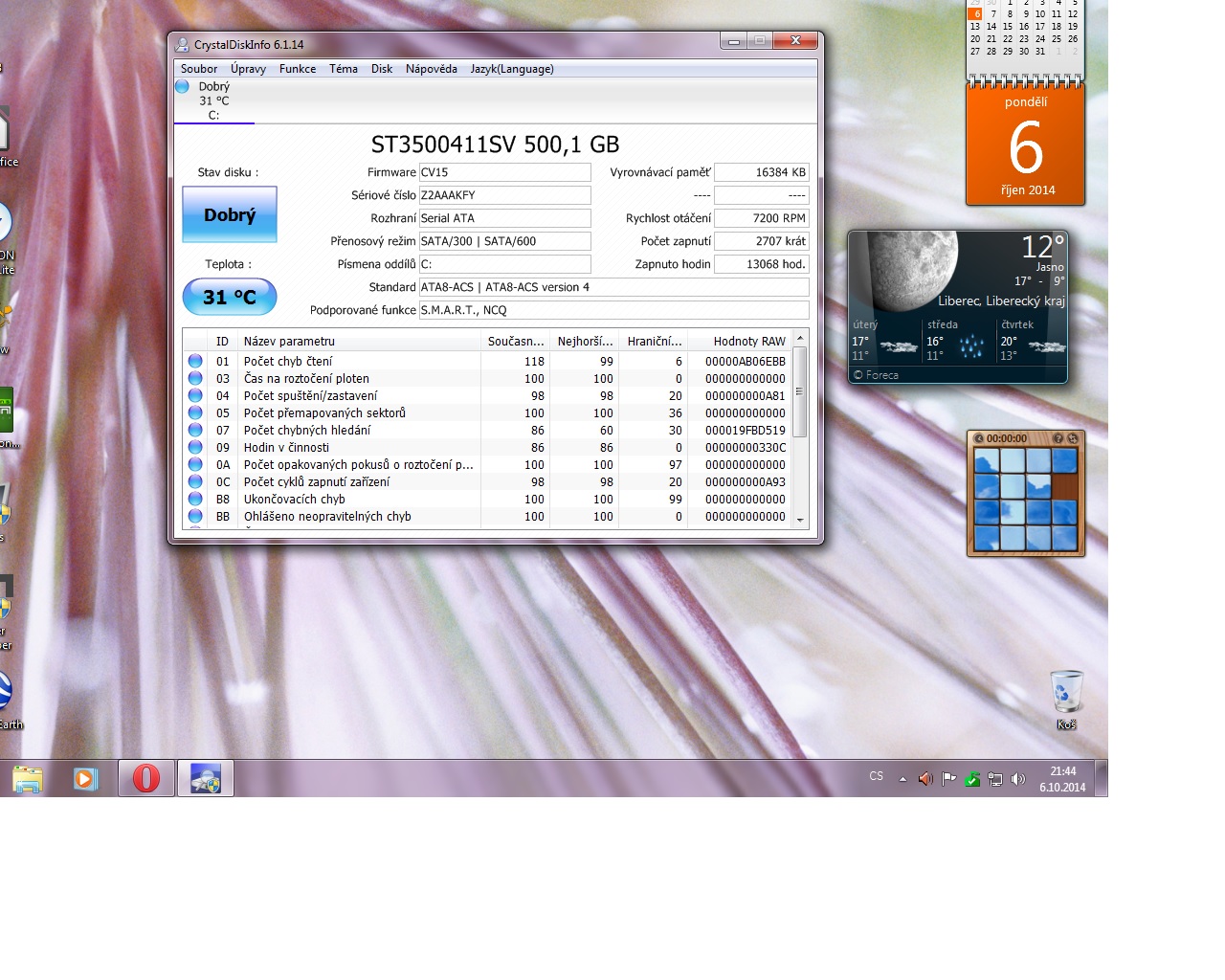Viewport: 1225px width, 980px height.
Task: Click the status orb for row 03
Action: (195, 378)
